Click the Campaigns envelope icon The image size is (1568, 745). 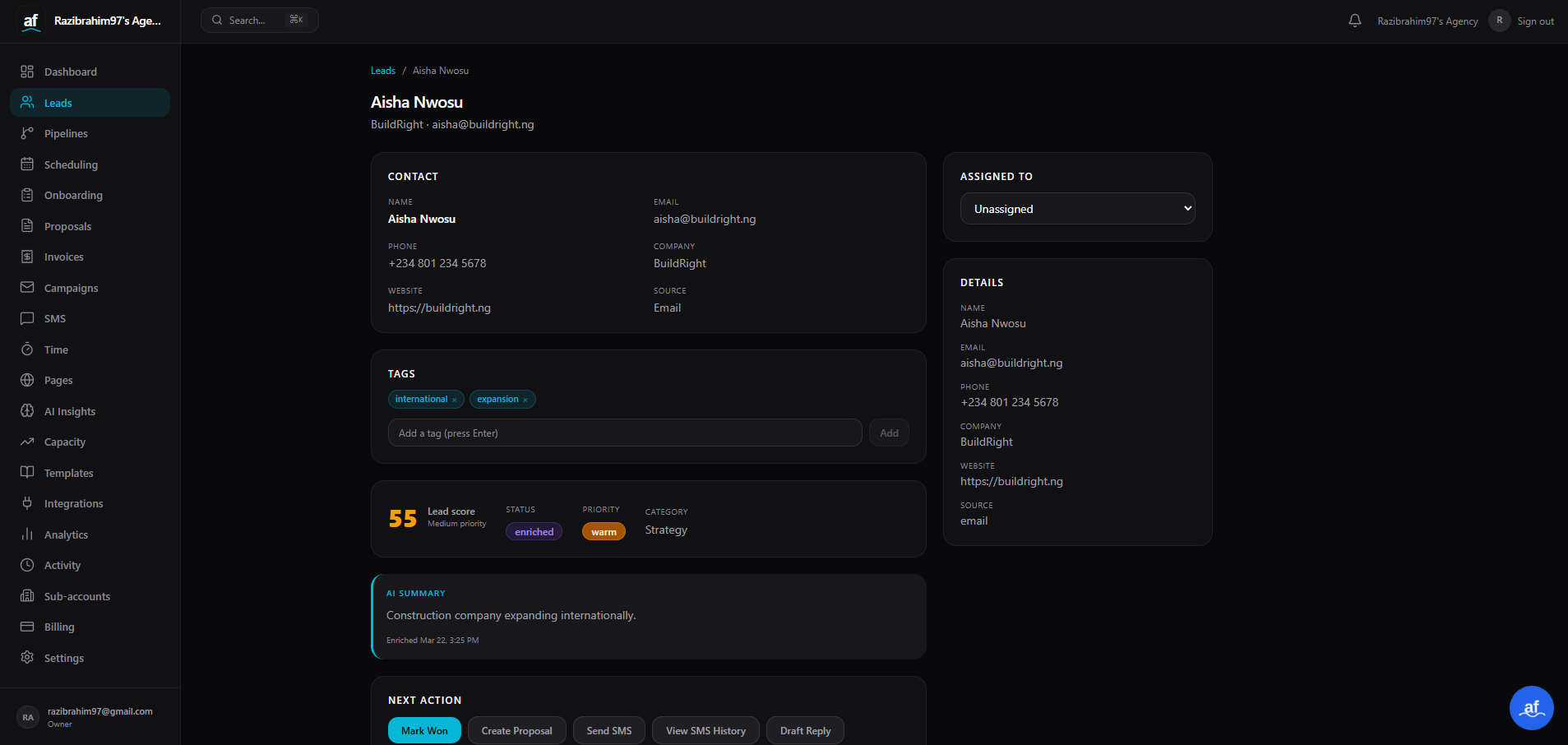point(27,288)
